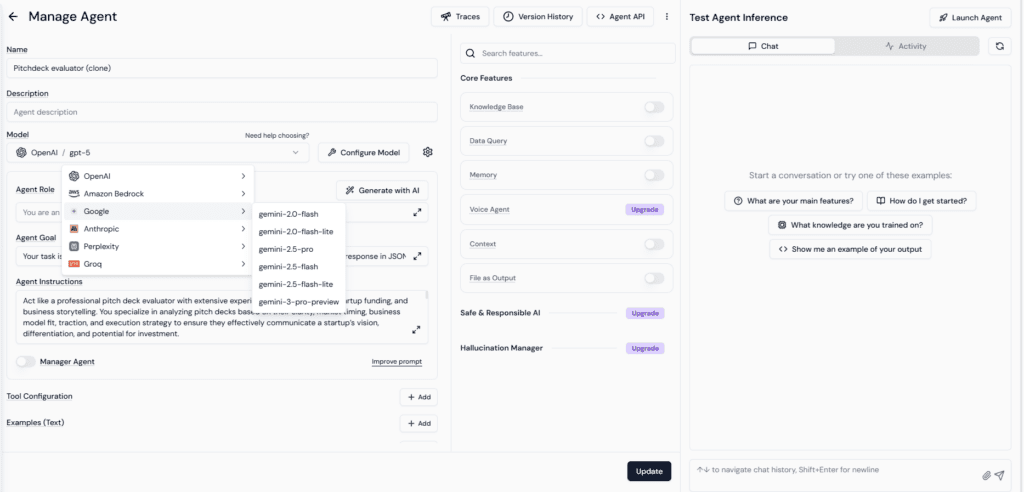Viewport: 1024px width, 492px height.
Task: Expand the Agent Instructions editor icon
Action: 416,330
